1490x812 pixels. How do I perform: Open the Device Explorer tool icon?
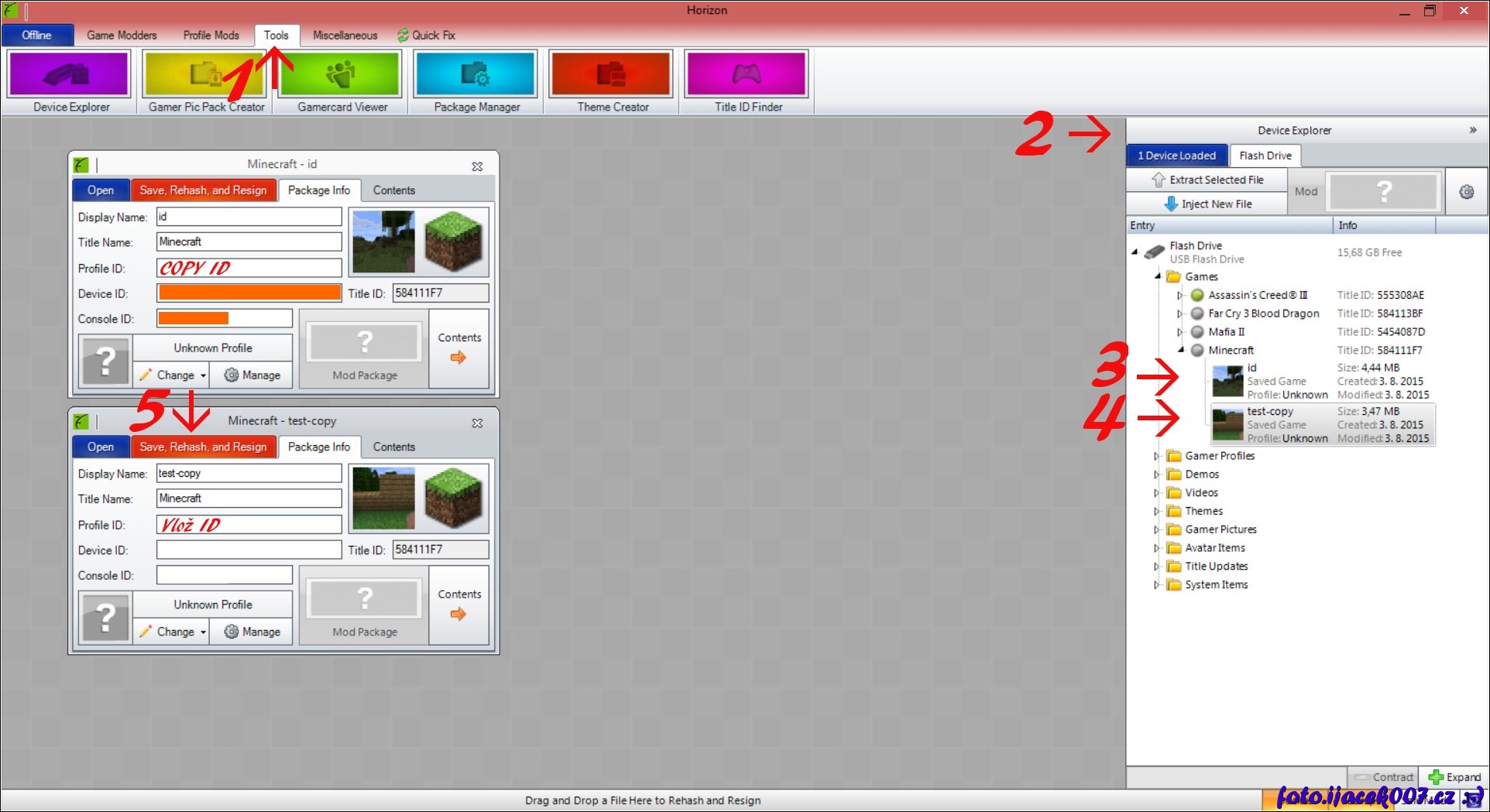coord(69,74)
